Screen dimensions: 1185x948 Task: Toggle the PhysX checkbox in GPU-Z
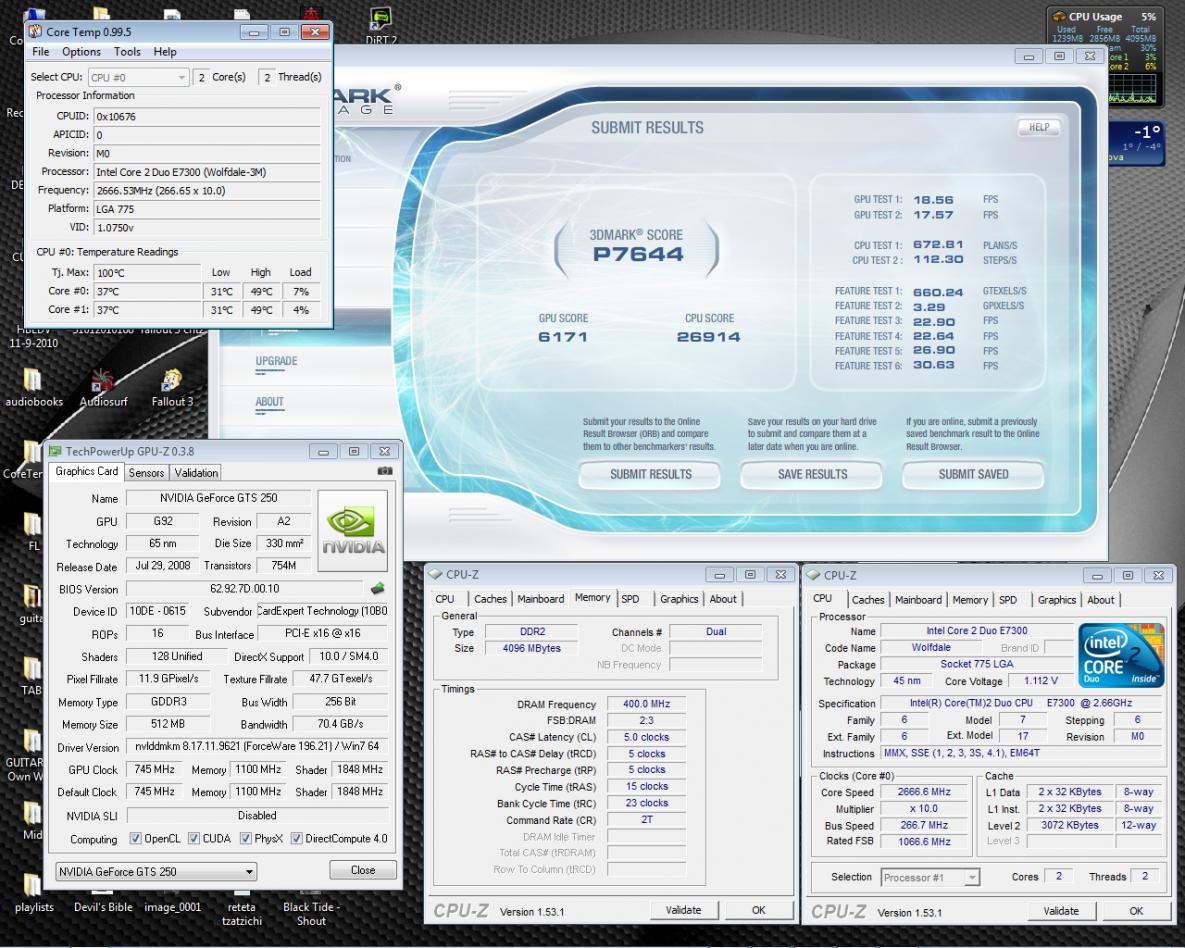(246, 838)
